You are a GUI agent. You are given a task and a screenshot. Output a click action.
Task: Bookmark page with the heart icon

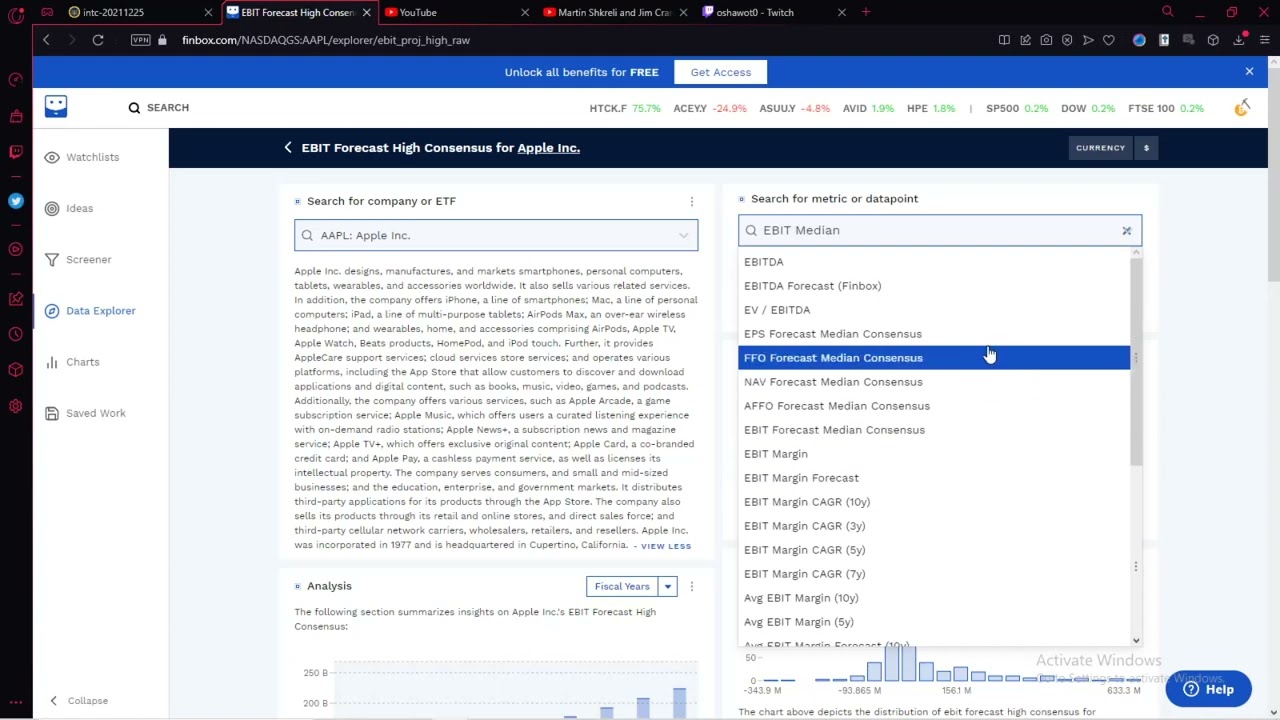pyautogui.click(x=1109, y=40)
